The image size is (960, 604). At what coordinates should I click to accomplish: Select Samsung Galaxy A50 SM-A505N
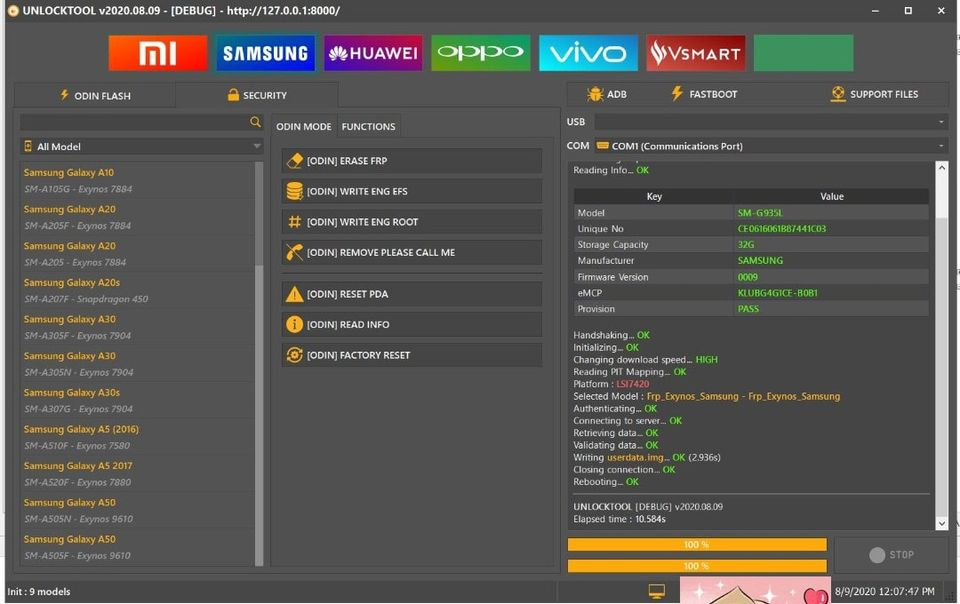pyautogui.click(x=137, y=511)
